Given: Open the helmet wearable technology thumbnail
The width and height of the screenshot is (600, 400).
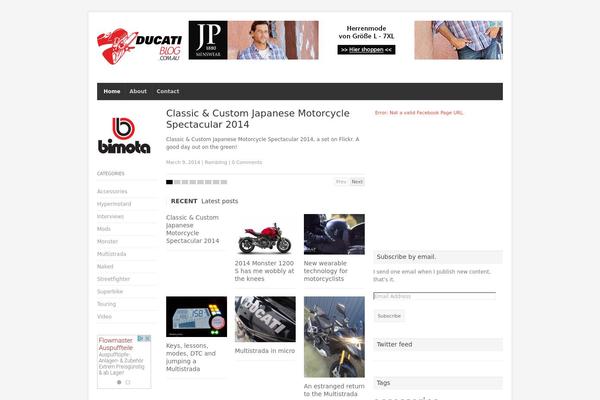Looking at the screenshot, I should click(334, 234).
